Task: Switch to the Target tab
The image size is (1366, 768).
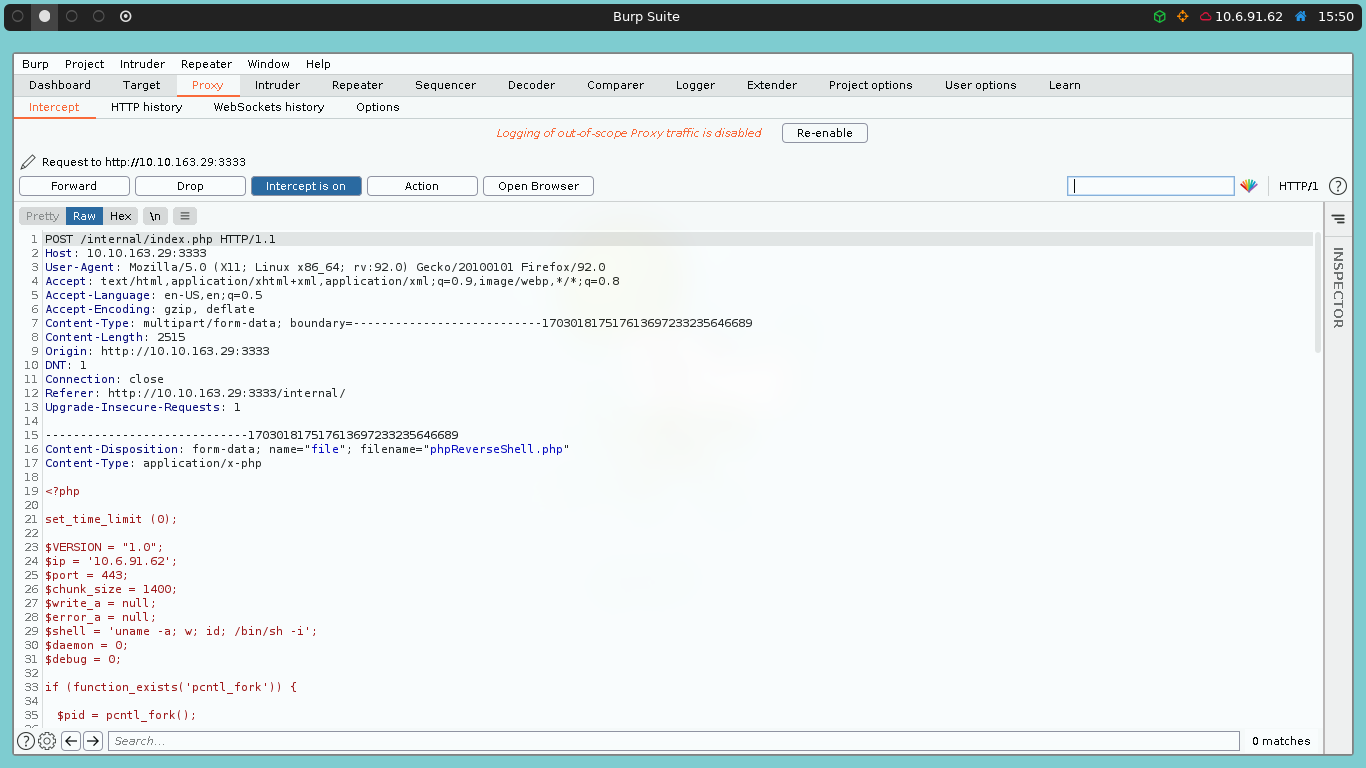Action: (x=142, y=85)
